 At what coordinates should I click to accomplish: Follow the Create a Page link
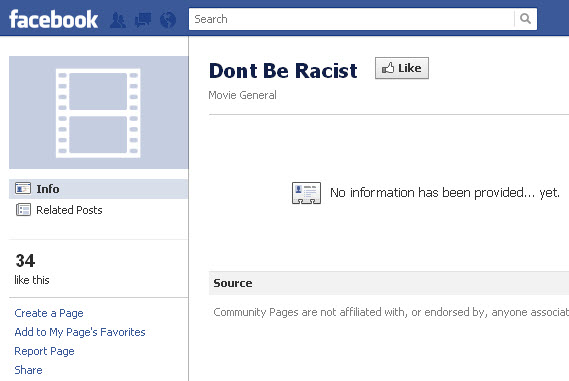point(49,313)
